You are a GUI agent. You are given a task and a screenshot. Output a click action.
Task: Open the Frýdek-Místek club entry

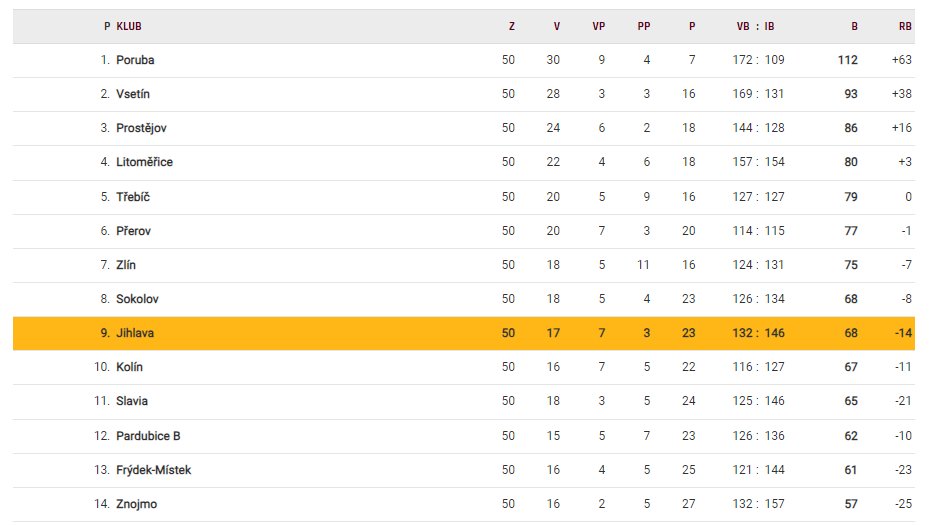(x=153, y=470)
